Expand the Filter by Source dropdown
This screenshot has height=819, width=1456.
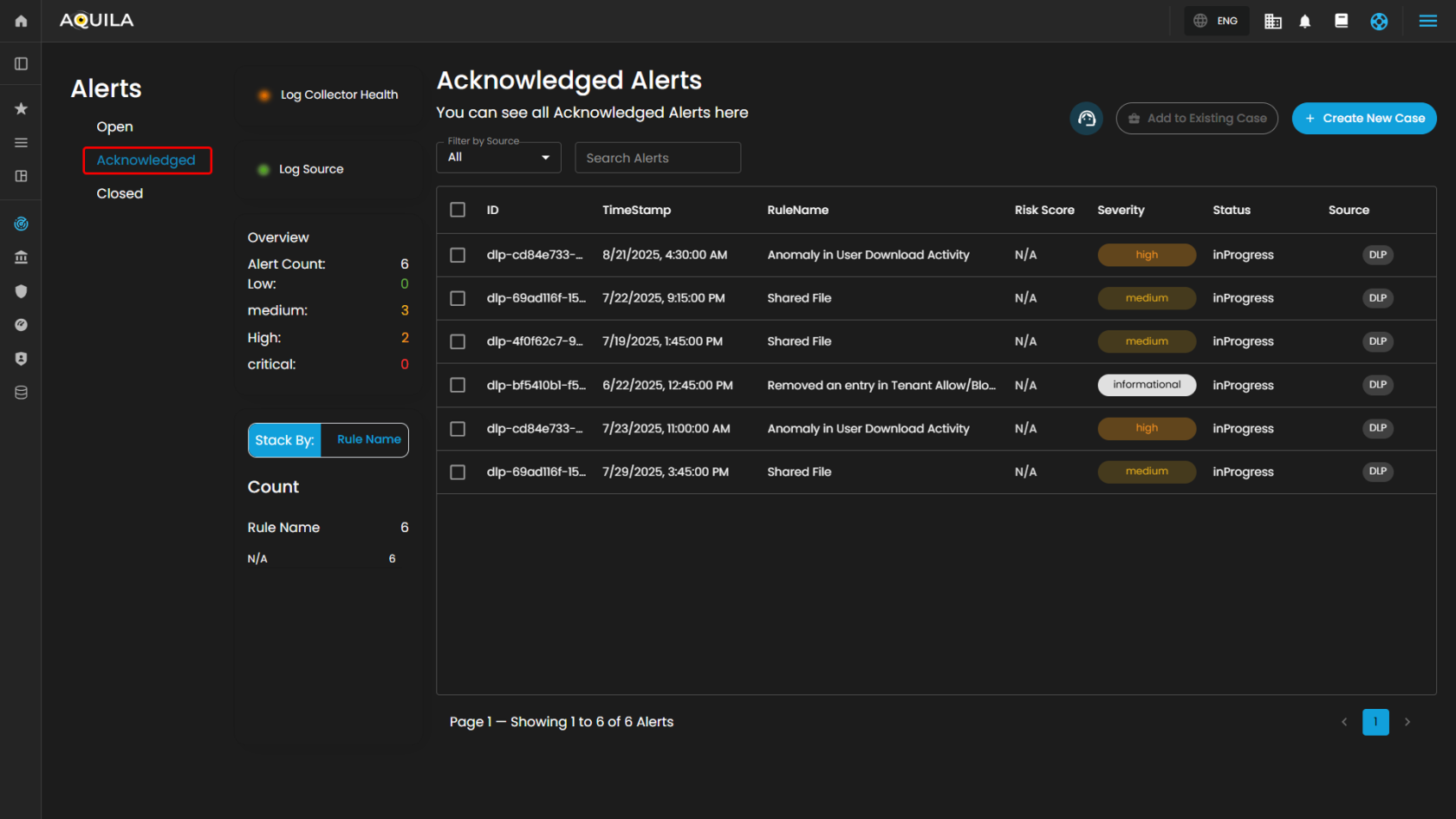tap(498, 158)
